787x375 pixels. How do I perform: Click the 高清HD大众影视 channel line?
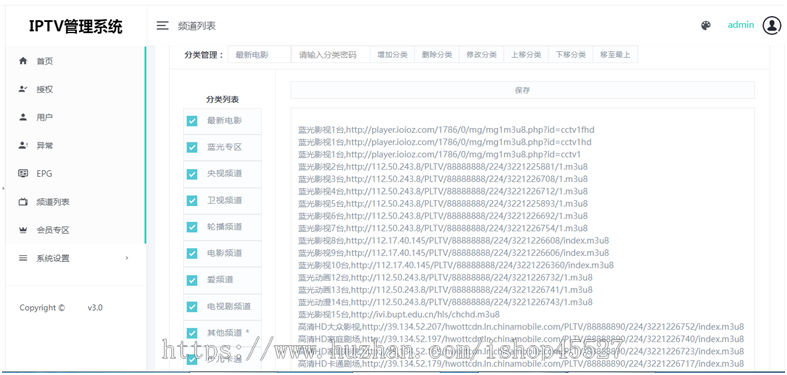coord(521,326)
